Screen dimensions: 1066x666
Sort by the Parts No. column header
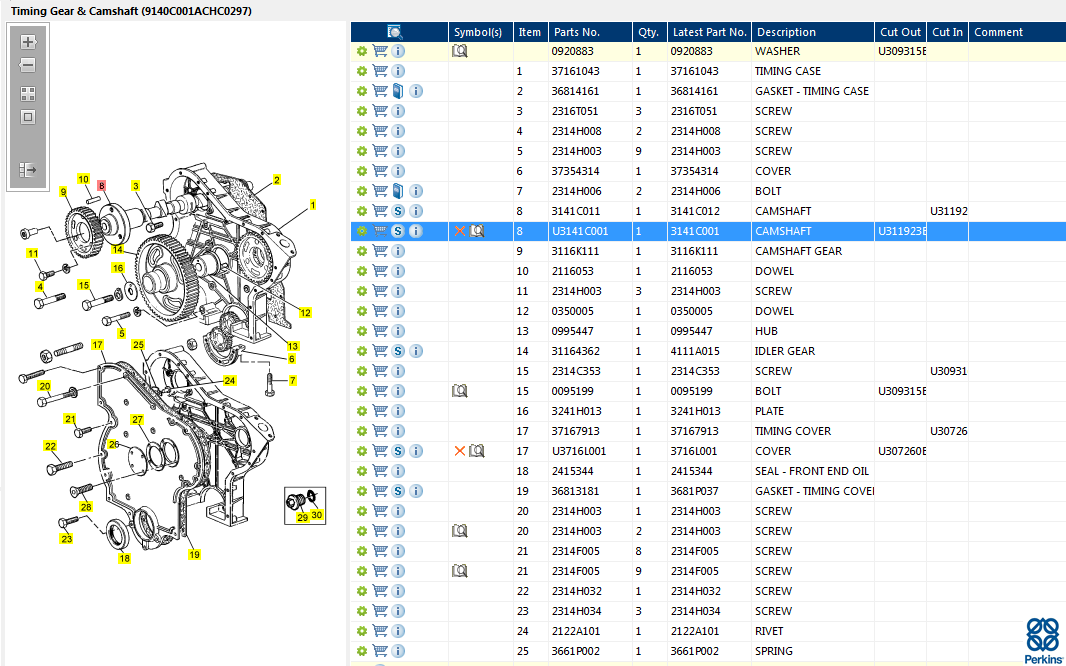(x=577, y=32)
